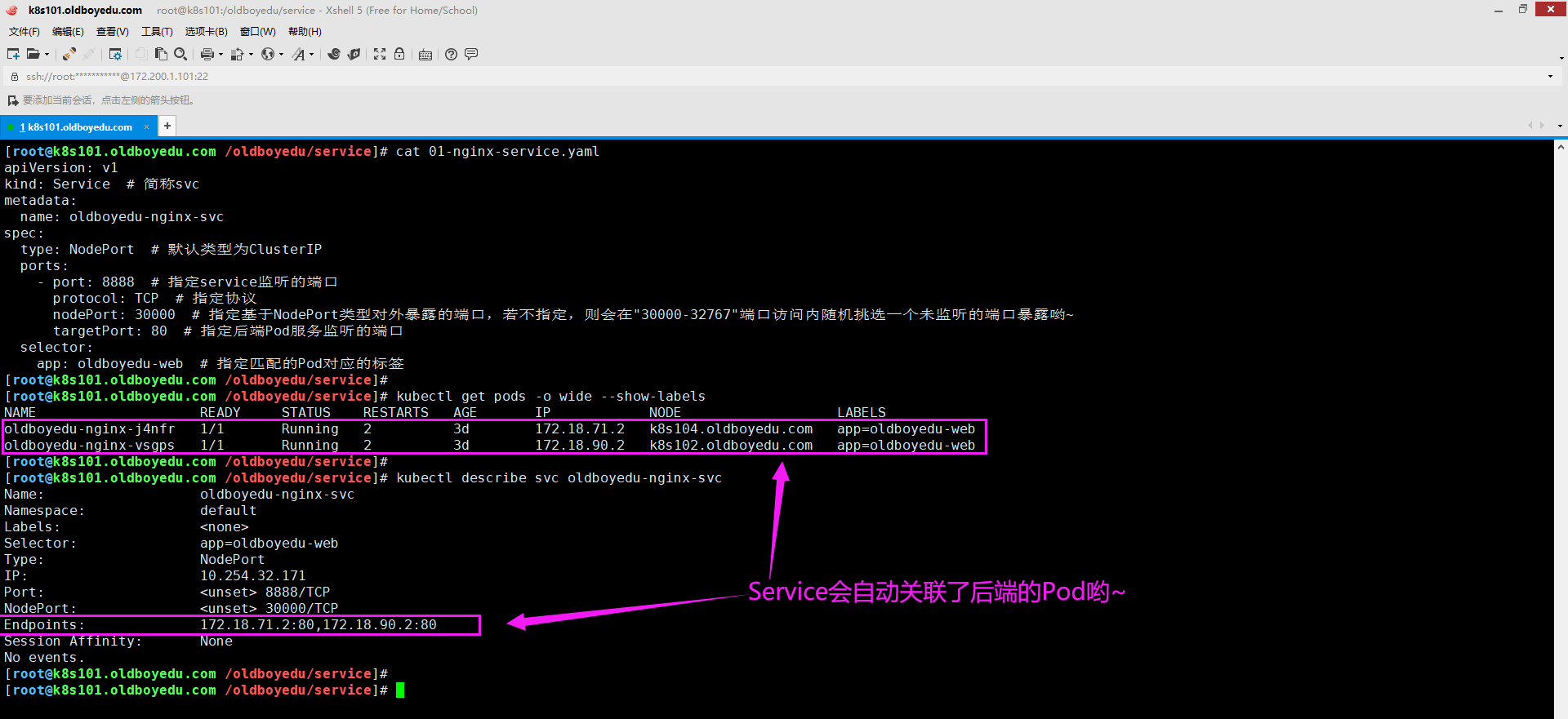Click endpoints '172.18.71.2:80,172.18.90.2:80'
Image resolution: width=1568 pixels, height=719 pixels.
(318, 625)
